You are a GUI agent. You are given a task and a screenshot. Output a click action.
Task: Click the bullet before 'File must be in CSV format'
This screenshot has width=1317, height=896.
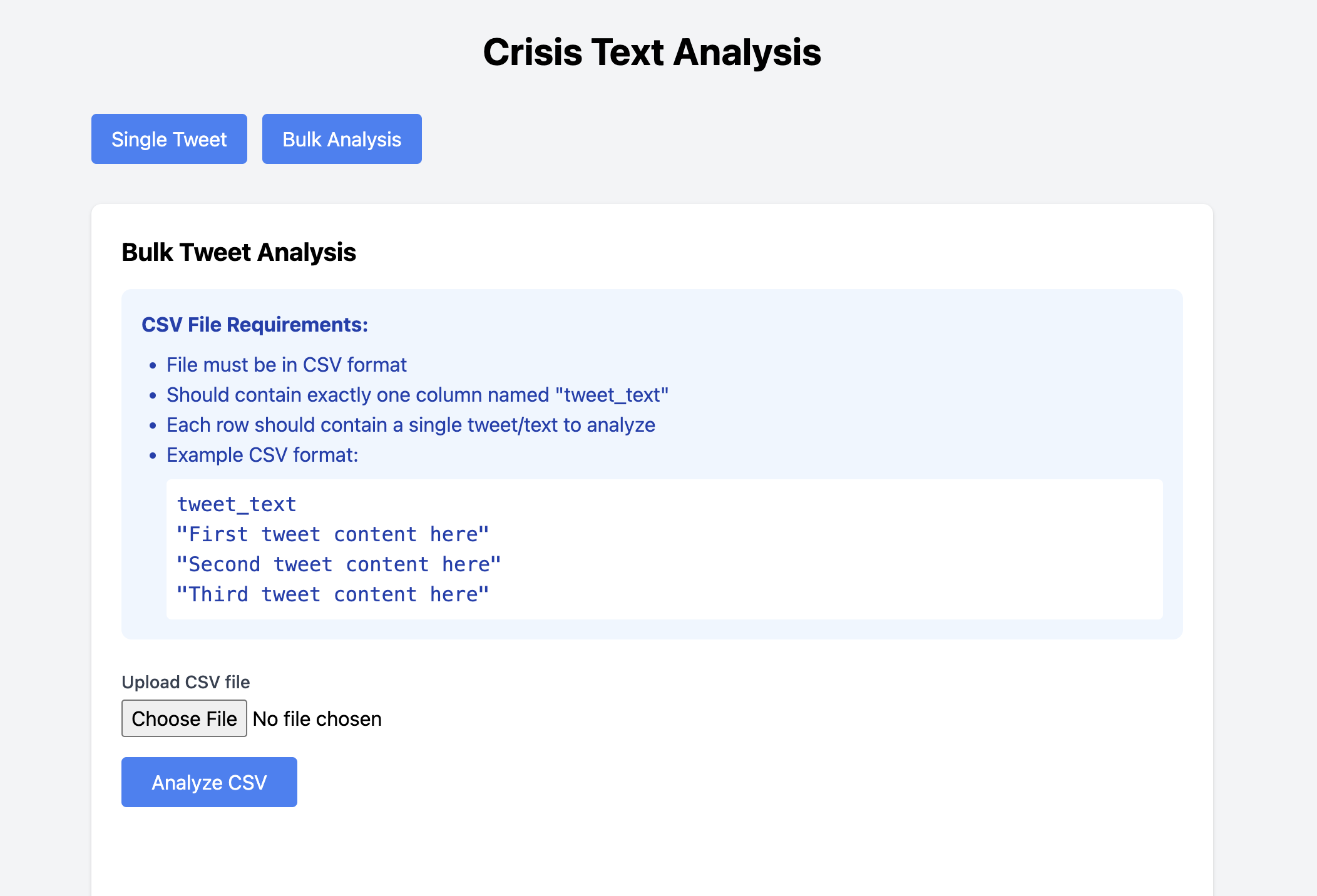(x=153, y=365)
